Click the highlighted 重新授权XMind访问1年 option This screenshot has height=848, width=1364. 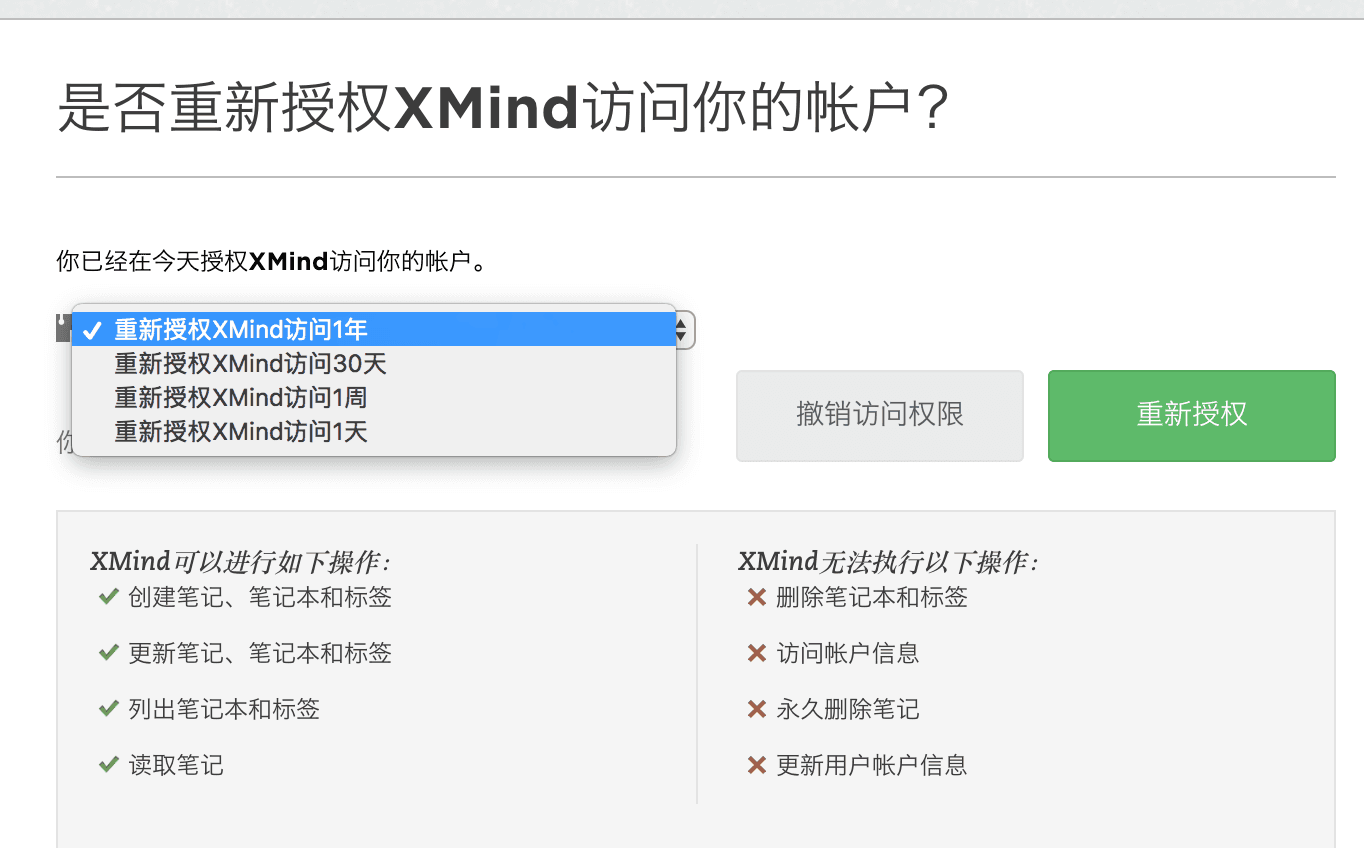pos(240,329)
